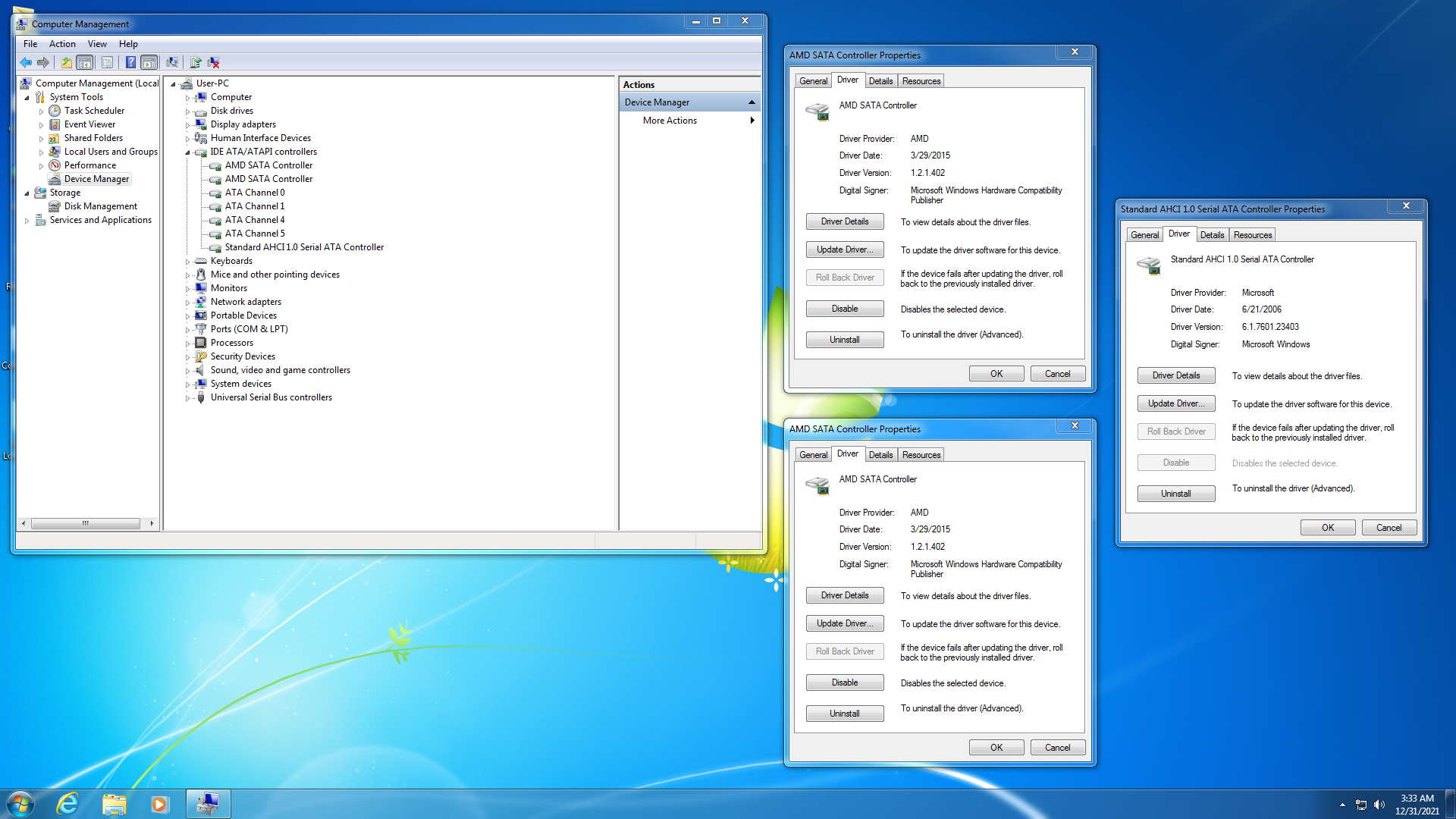Expand the Network adapters tree node
The image size is (1456, 819).
[188, 303]
